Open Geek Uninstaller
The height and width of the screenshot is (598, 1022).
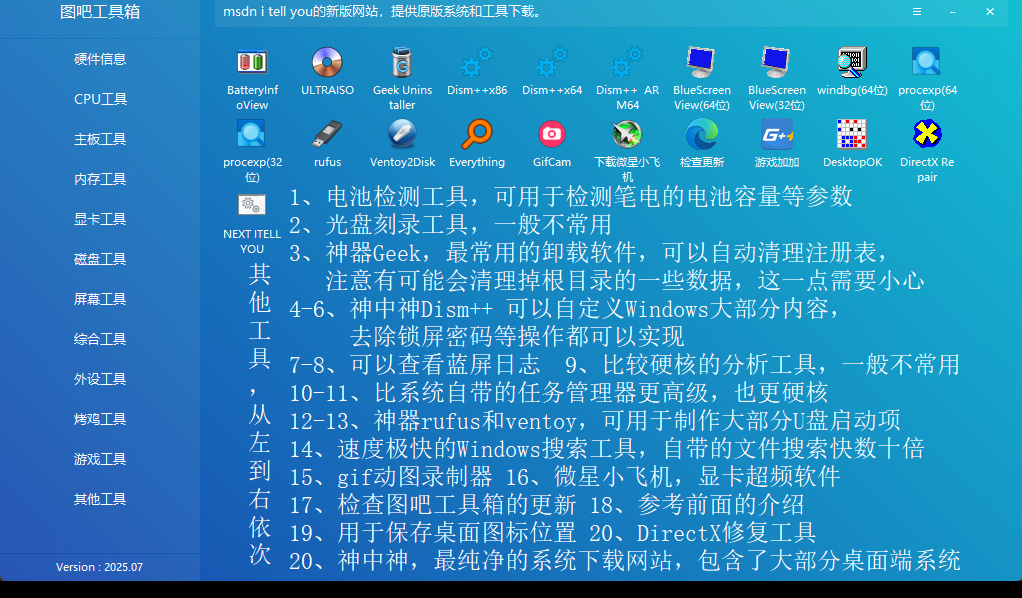click(x=402, y=63)
